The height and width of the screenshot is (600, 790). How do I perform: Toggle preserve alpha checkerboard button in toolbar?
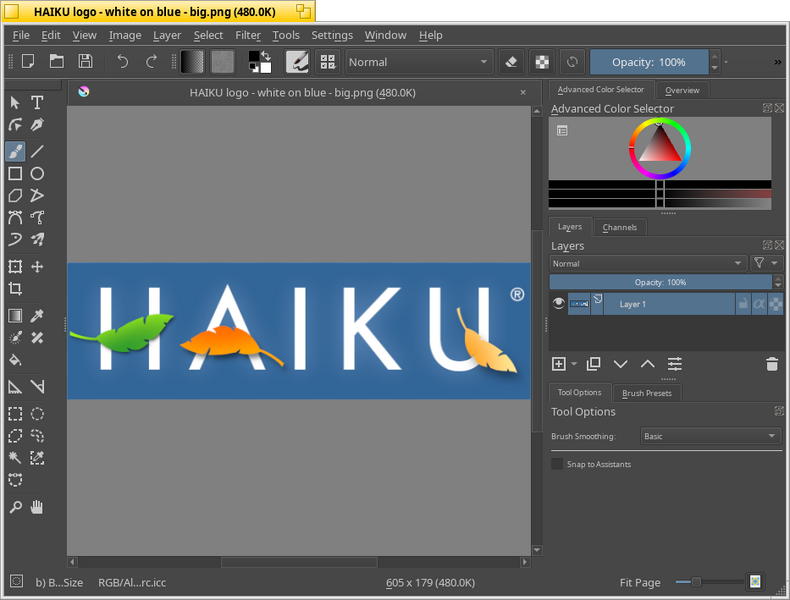[x=542, y=62]
